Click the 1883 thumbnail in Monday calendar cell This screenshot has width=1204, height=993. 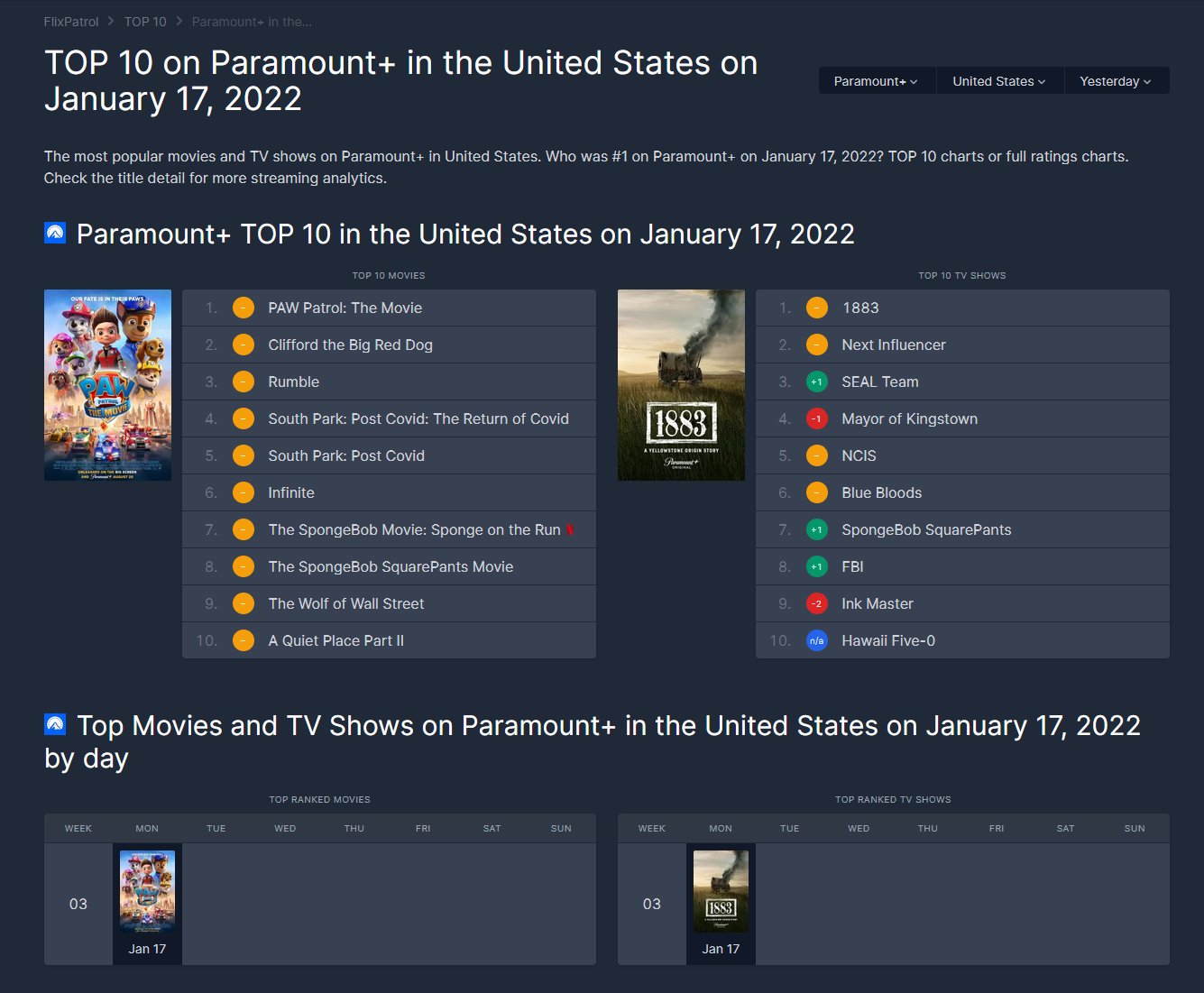pyautogui.click(x=721, y=891)
